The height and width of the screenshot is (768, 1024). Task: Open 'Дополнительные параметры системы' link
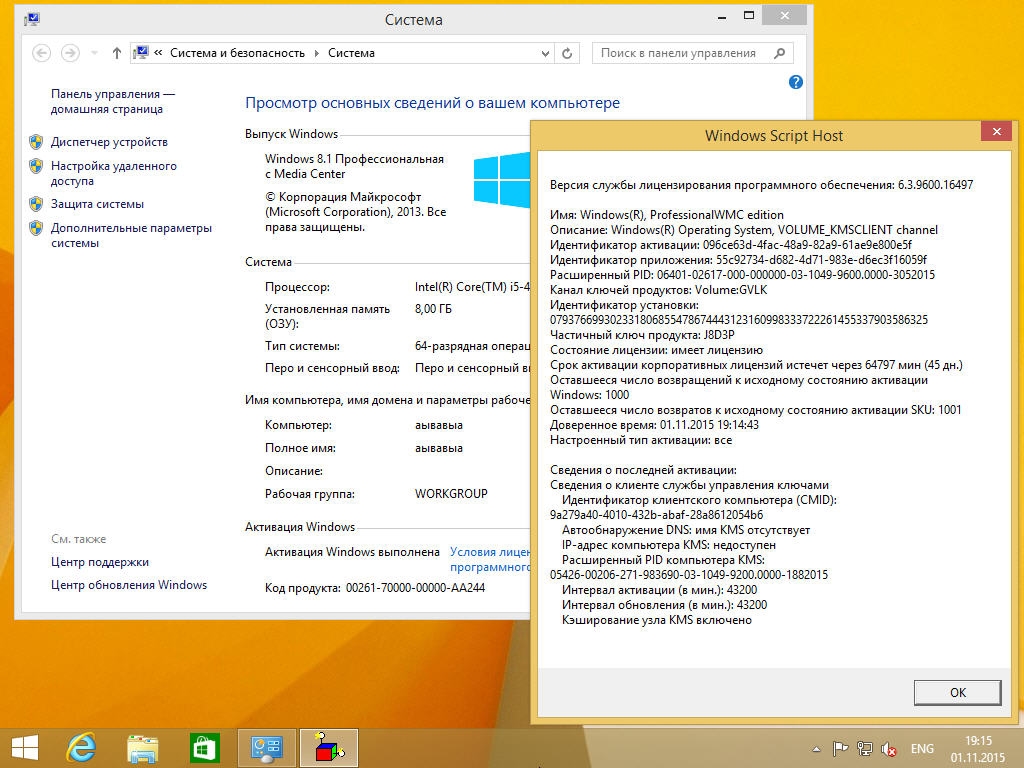tap(131, 235)
